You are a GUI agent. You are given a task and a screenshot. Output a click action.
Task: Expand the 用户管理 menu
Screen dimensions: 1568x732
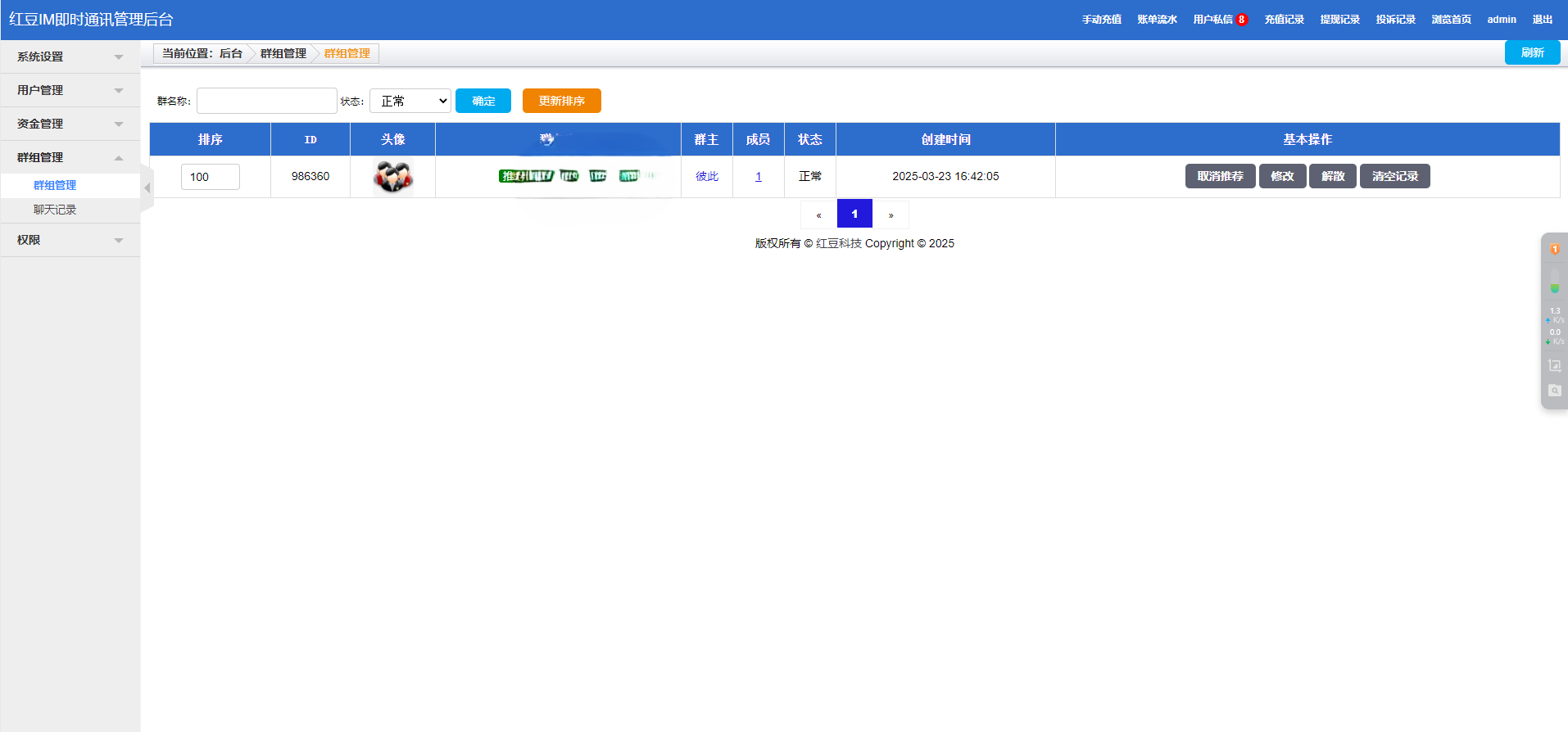(x=70, y=90)
